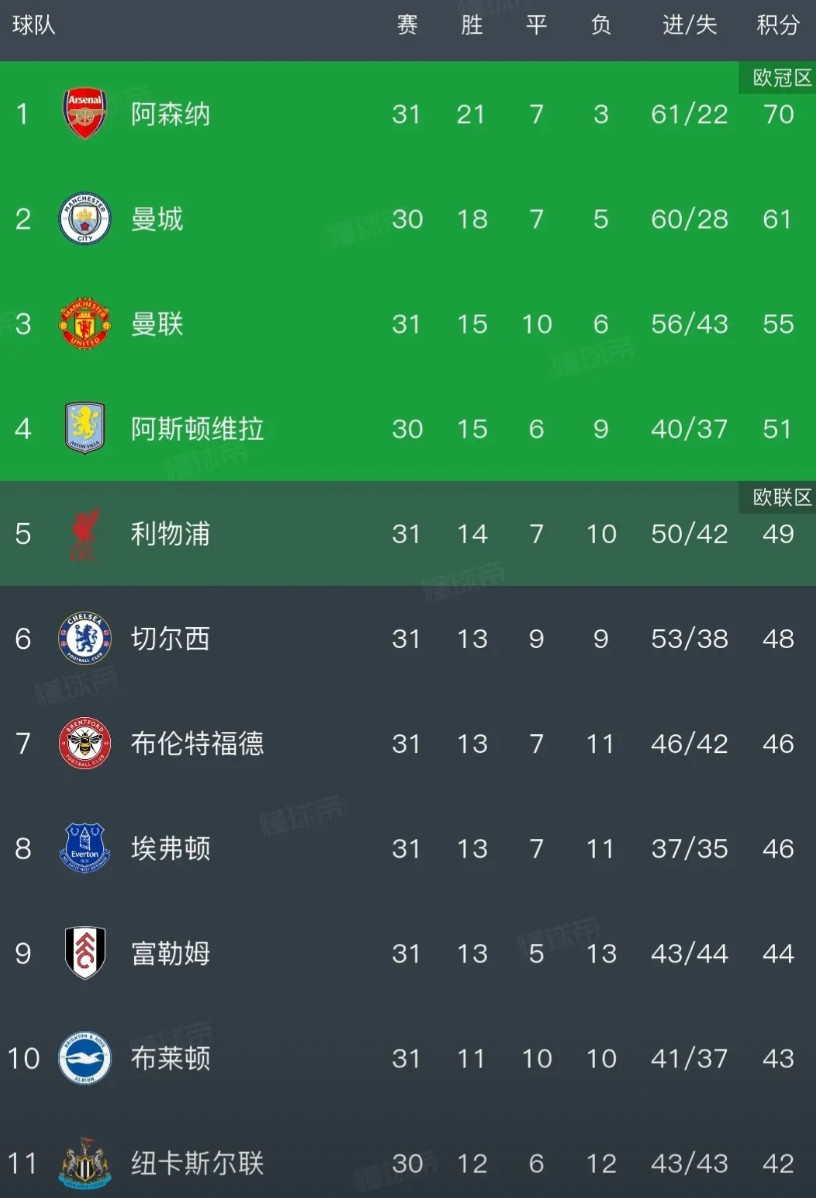Click the Everton club crest
This screenshot has width=816, height=1198.
coord(85,849)
